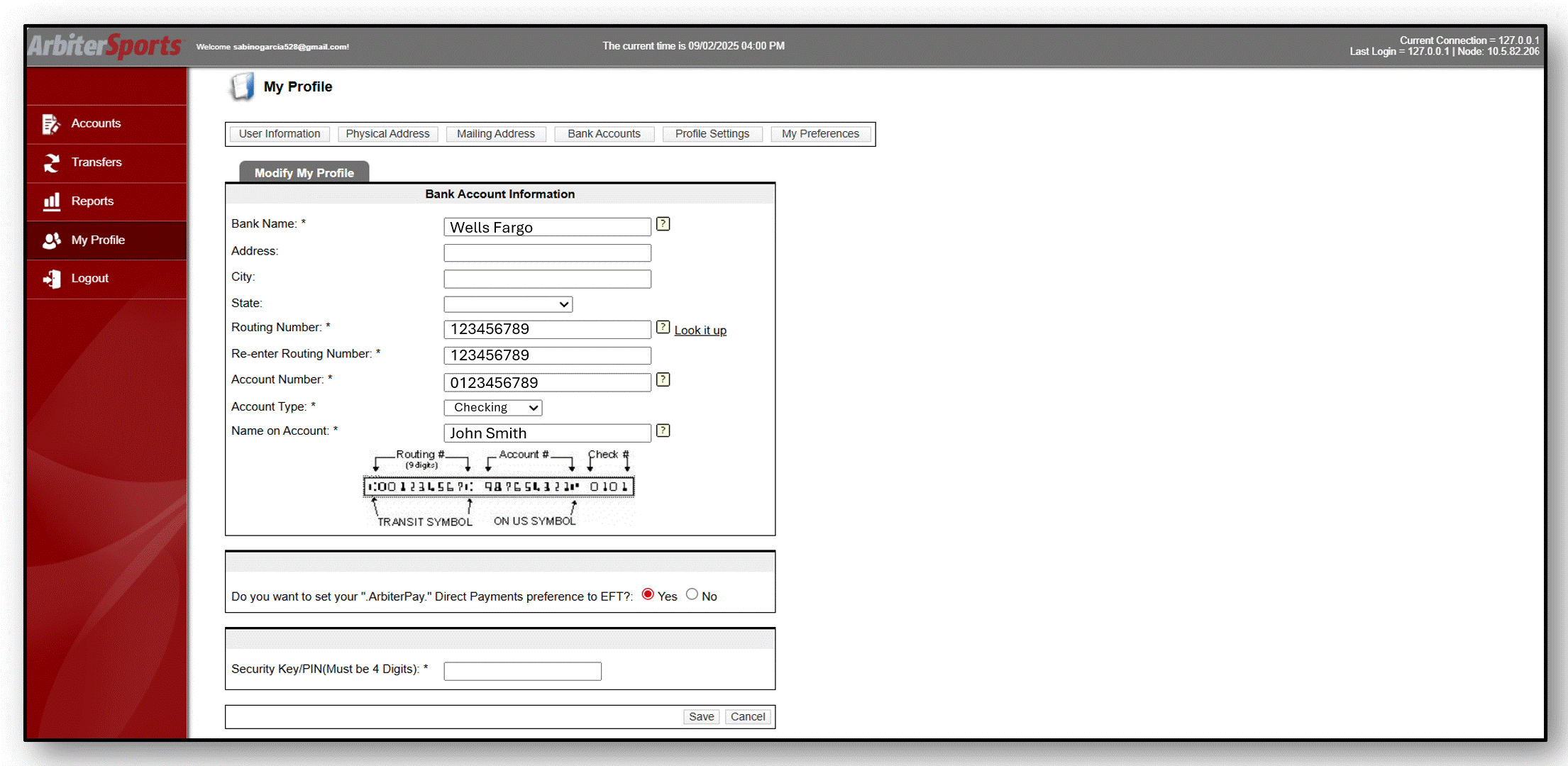Click the Transfers arrows icon
Screen dimensions: 1568x766
51,162
